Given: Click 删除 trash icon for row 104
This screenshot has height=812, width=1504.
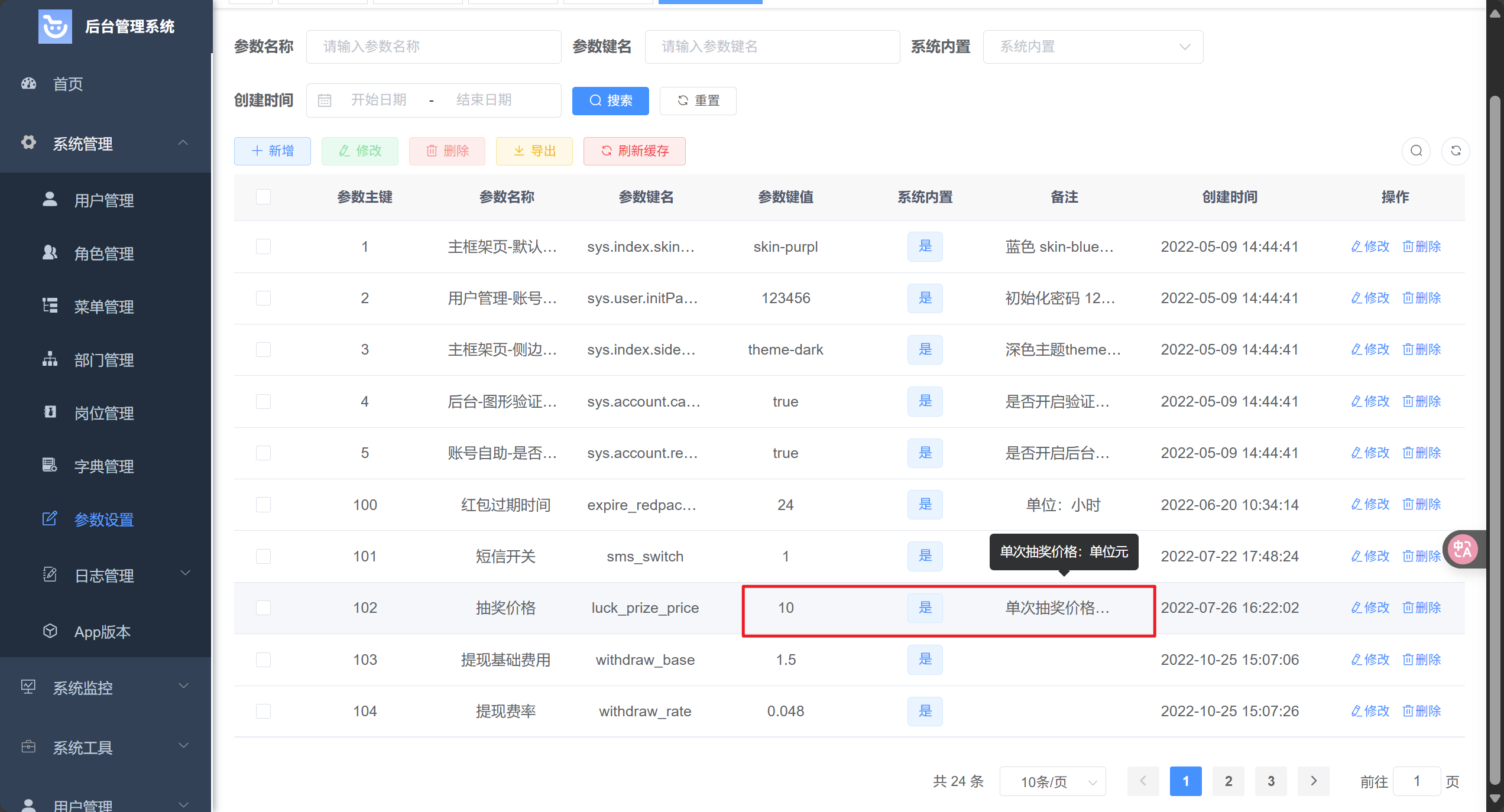Looking at the screenshot, I should click(1409, 711).
